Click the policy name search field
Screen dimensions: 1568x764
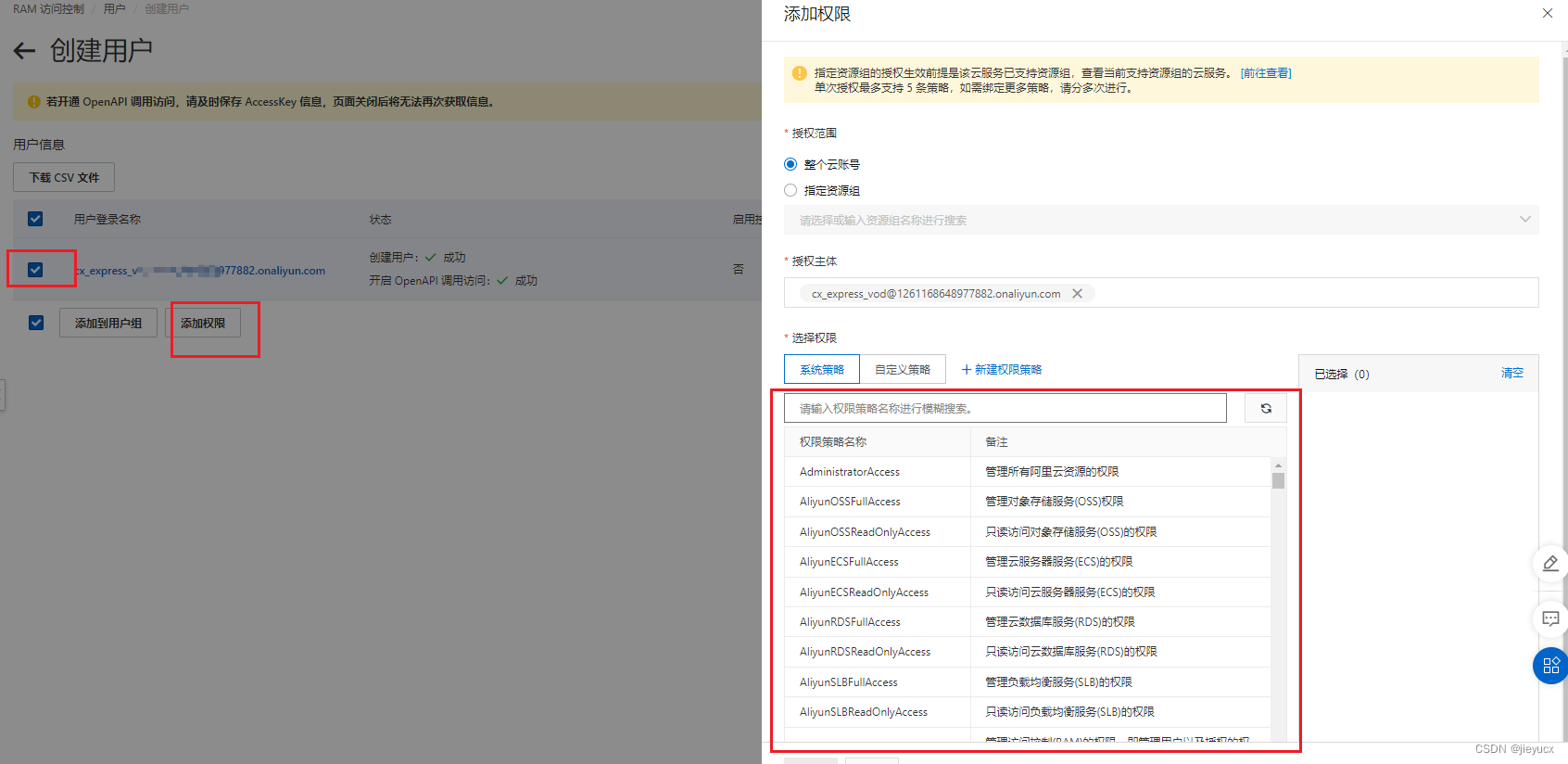[1005, 408]
